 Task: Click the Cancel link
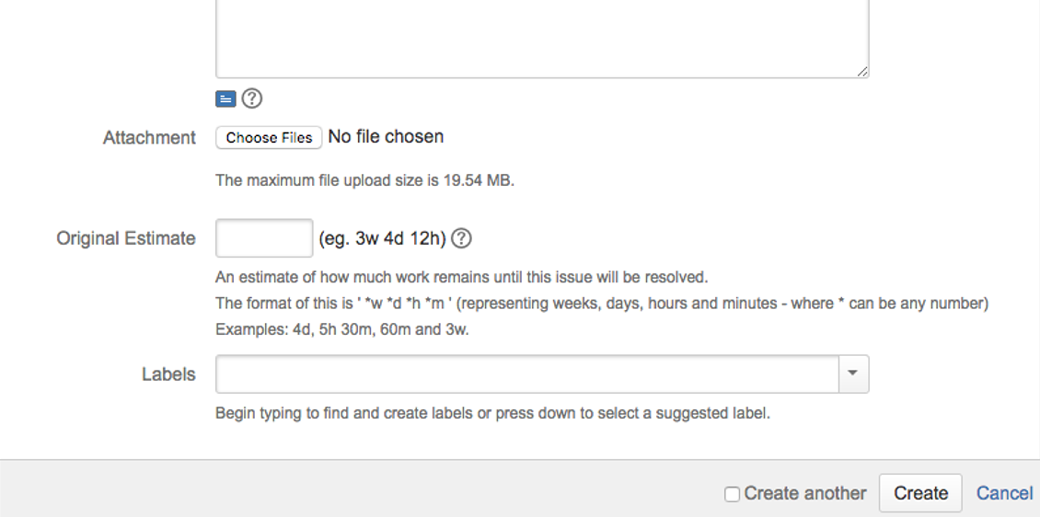pyautogui.click(x=1004, y=493)
